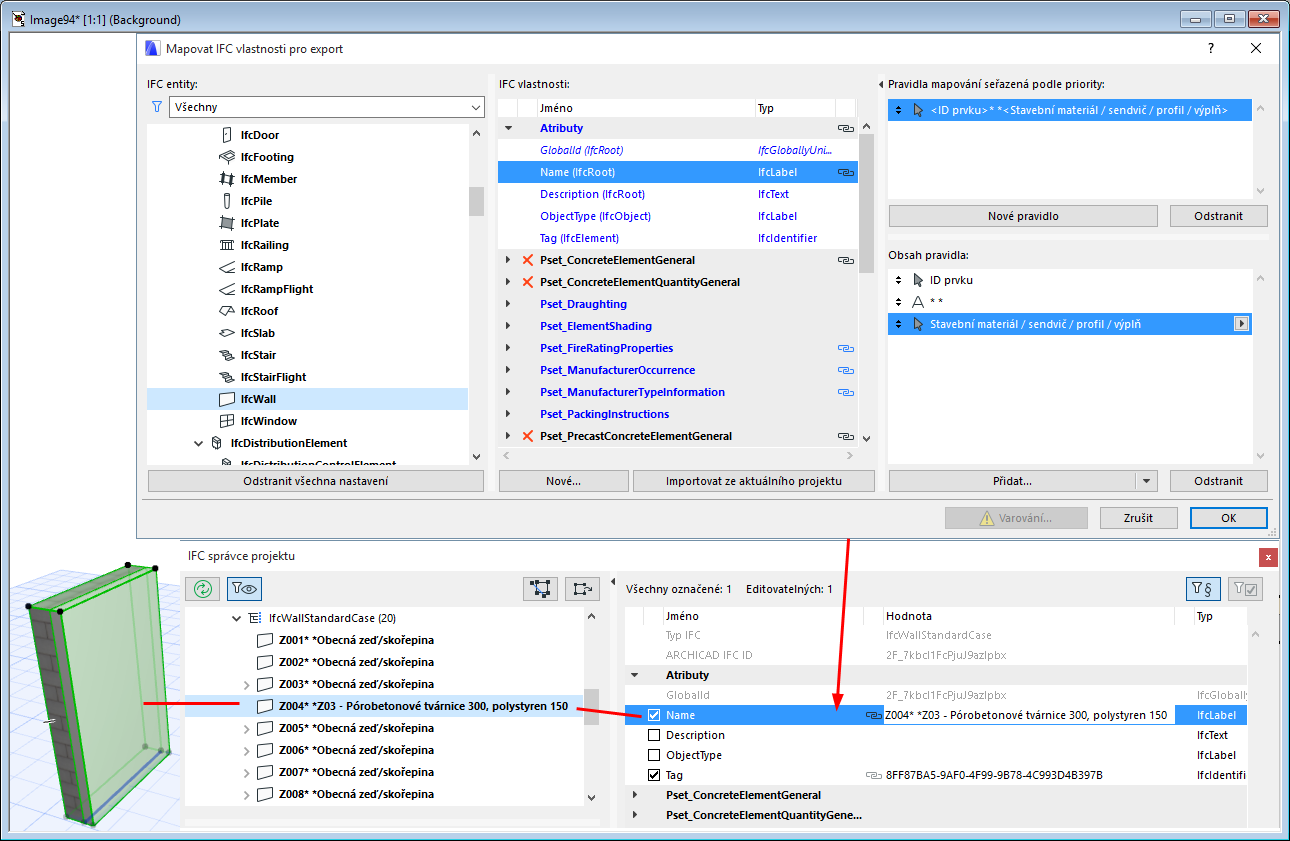Select the IfcWall entity
Image resolution: width=1290 pixels, height=841 pixels.
point(307,399)
